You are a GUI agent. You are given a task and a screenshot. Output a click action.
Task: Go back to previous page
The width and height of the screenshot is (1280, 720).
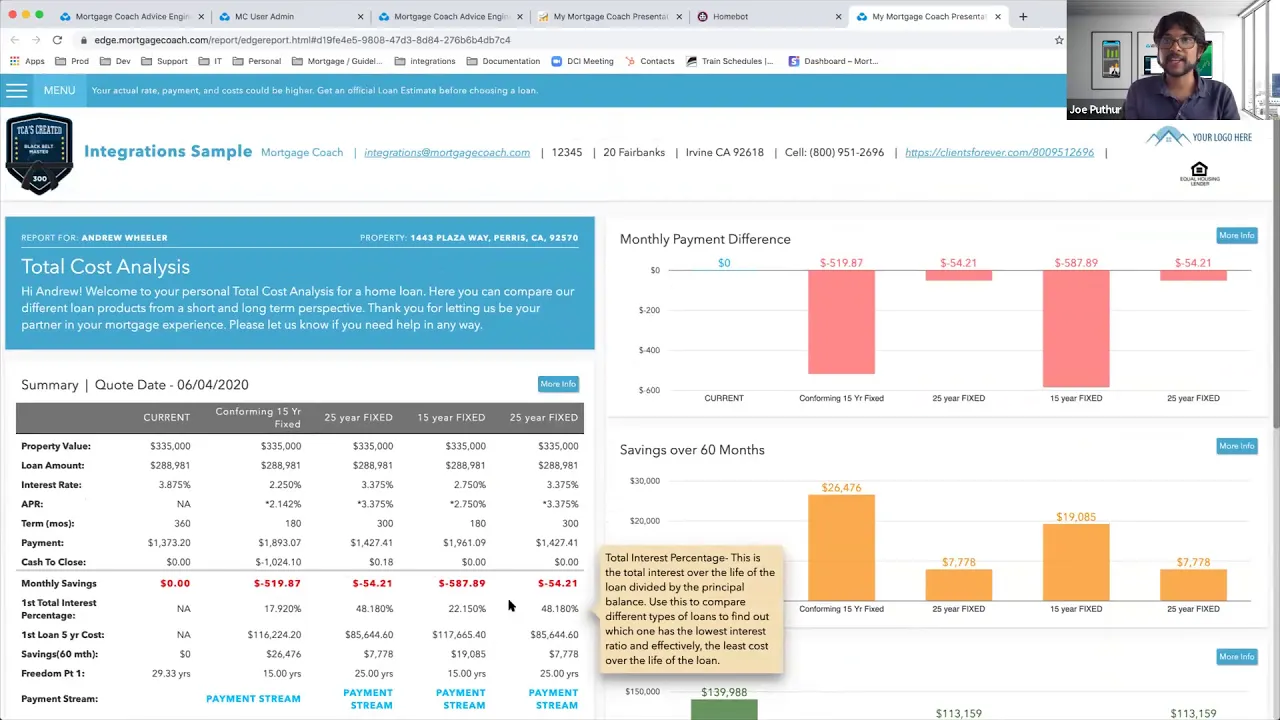14,40
